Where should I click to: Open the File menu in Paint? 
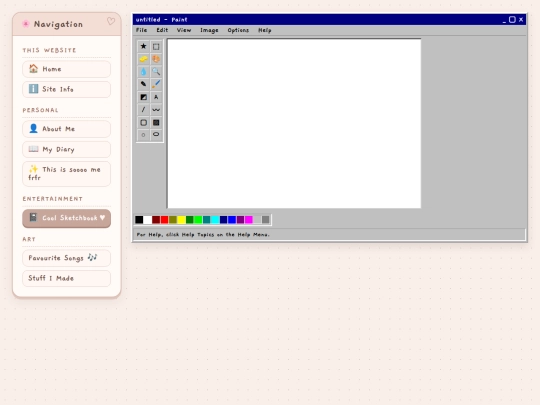pyautogui.click(x=141, y=30)
